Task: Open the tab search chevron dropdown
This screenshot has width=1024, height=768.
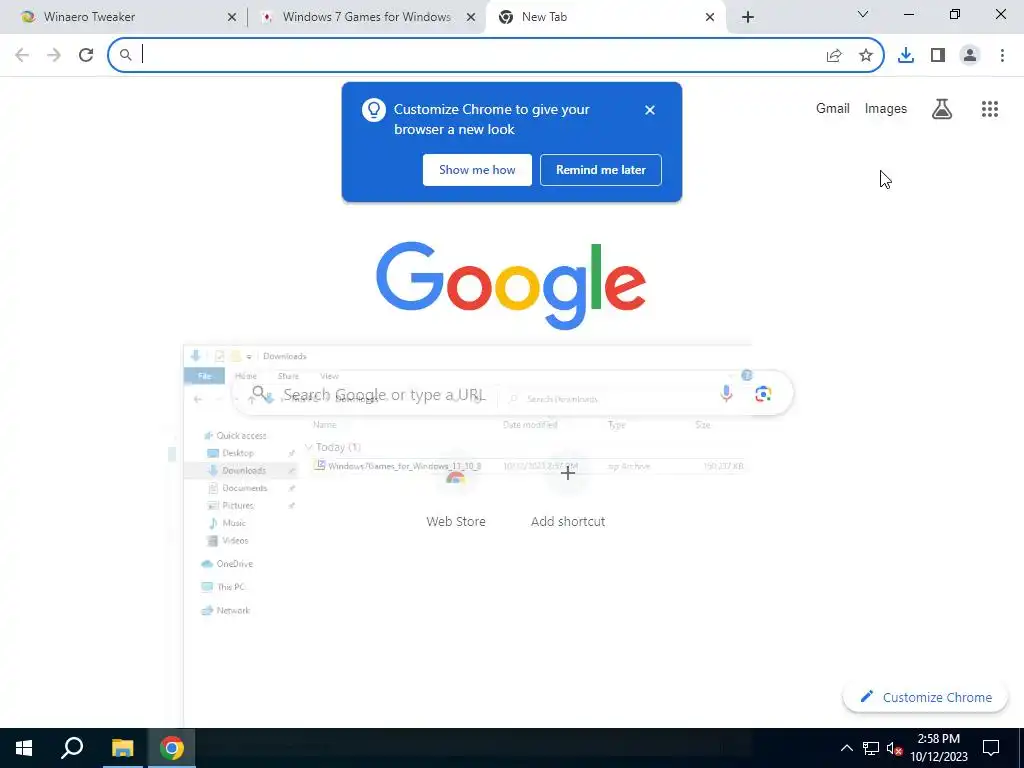Action: click(x=863, y=14)
